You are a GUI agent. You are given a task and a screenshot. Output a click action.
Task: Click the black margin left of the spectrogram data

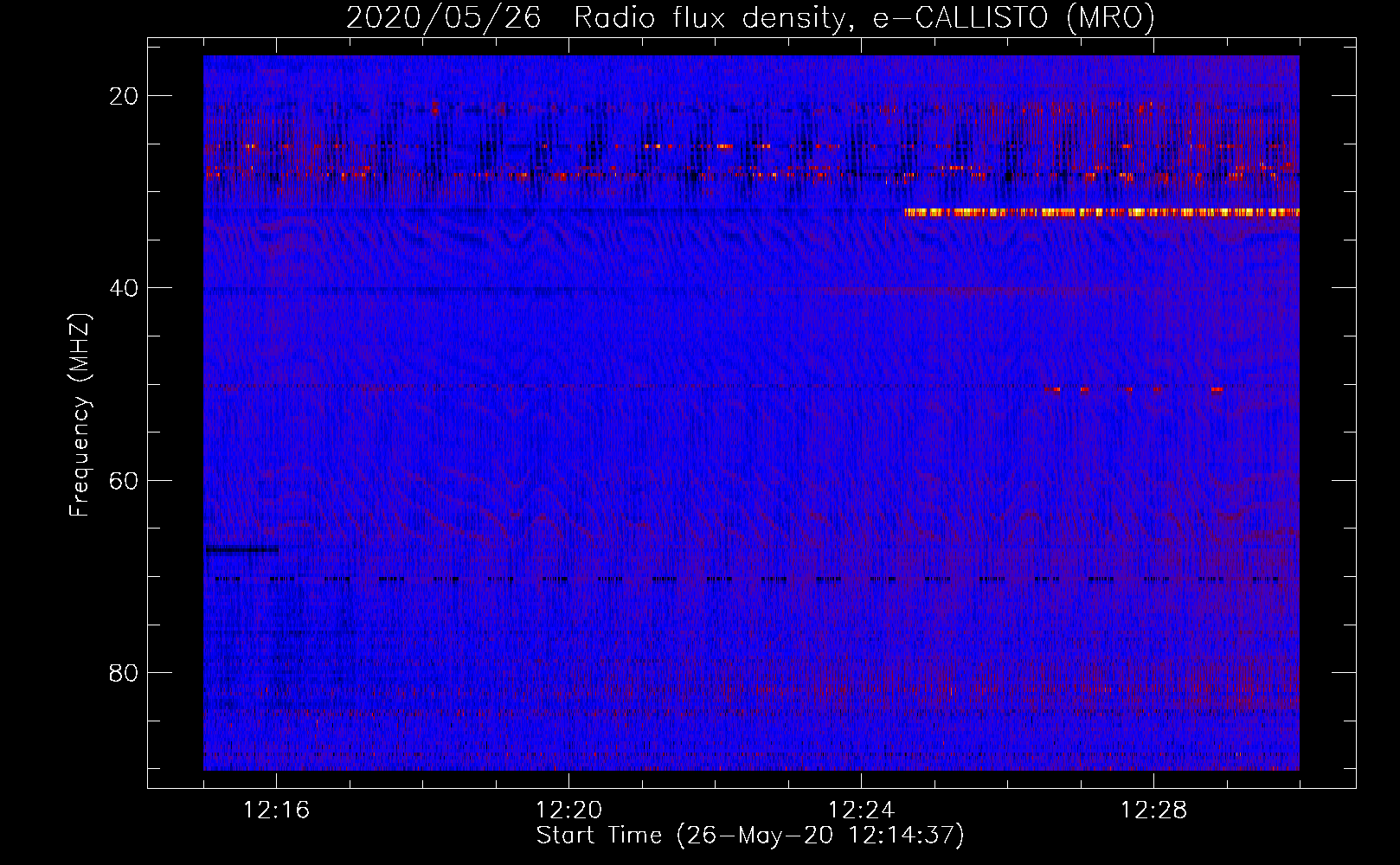(175, 415)
